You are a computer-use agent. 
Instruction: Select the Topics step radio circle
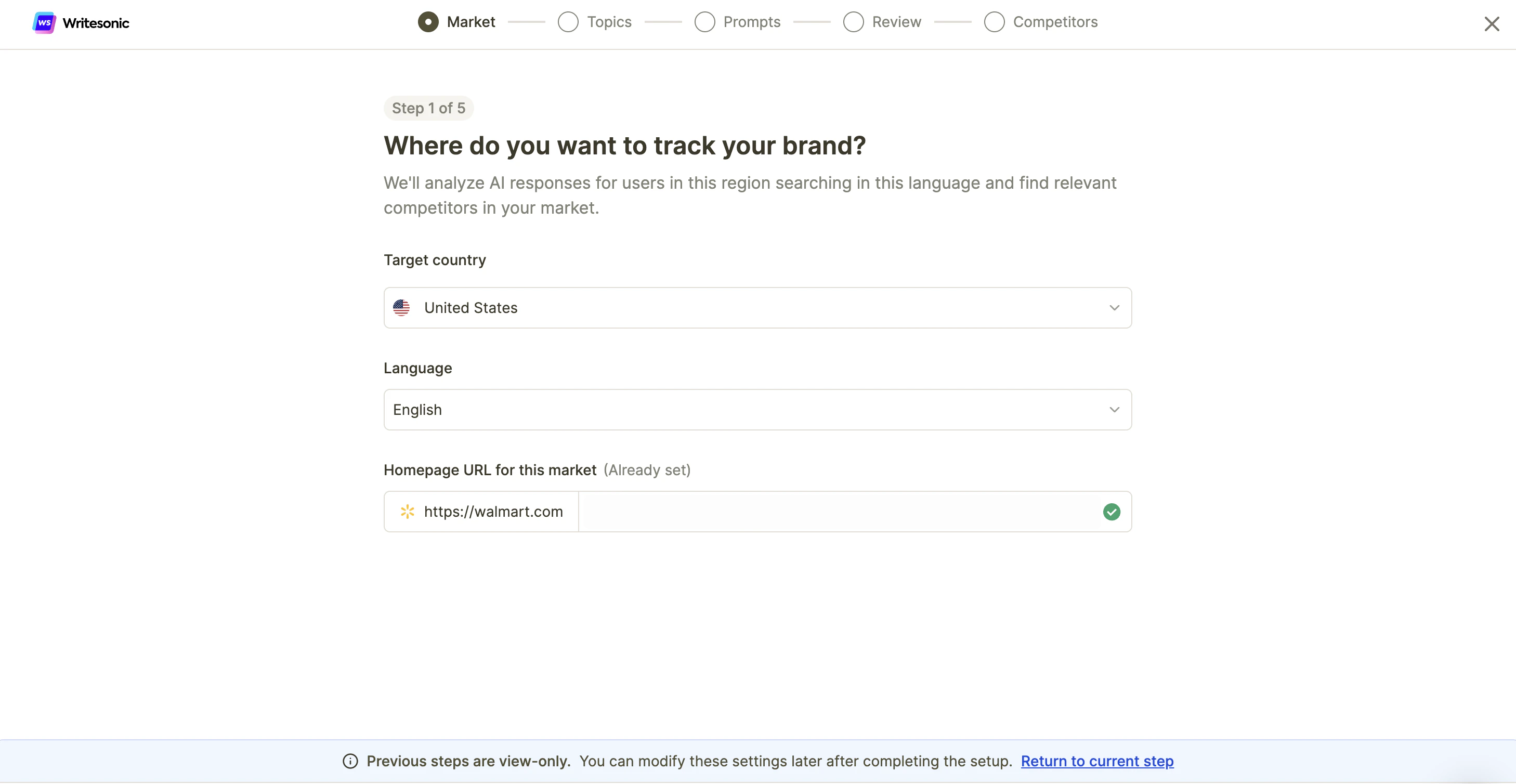click(x=568, y=22)
